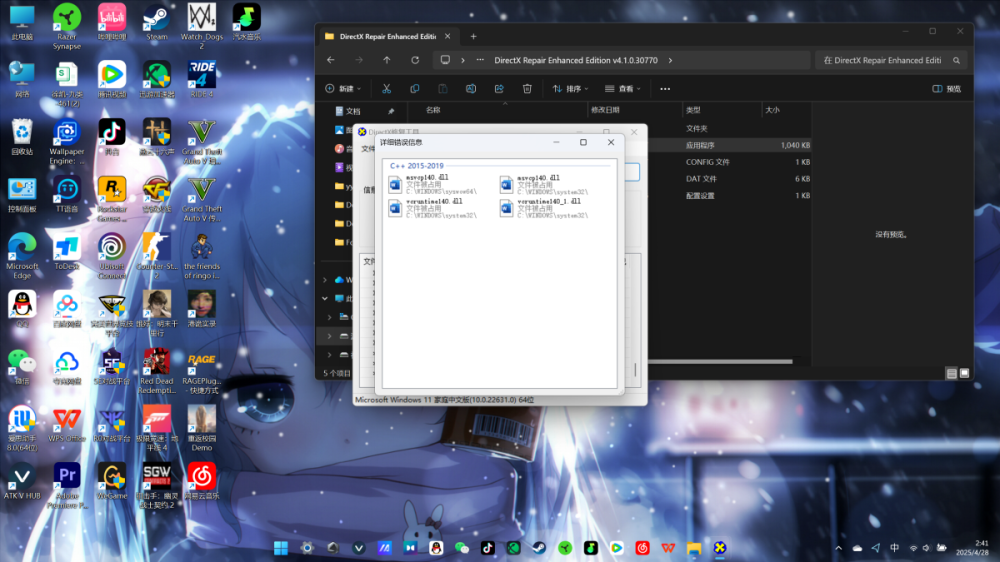Switch Explorer to large icons view at bottom-right
This screenshot has height=562, width=1000.
[x=964, y=373]
